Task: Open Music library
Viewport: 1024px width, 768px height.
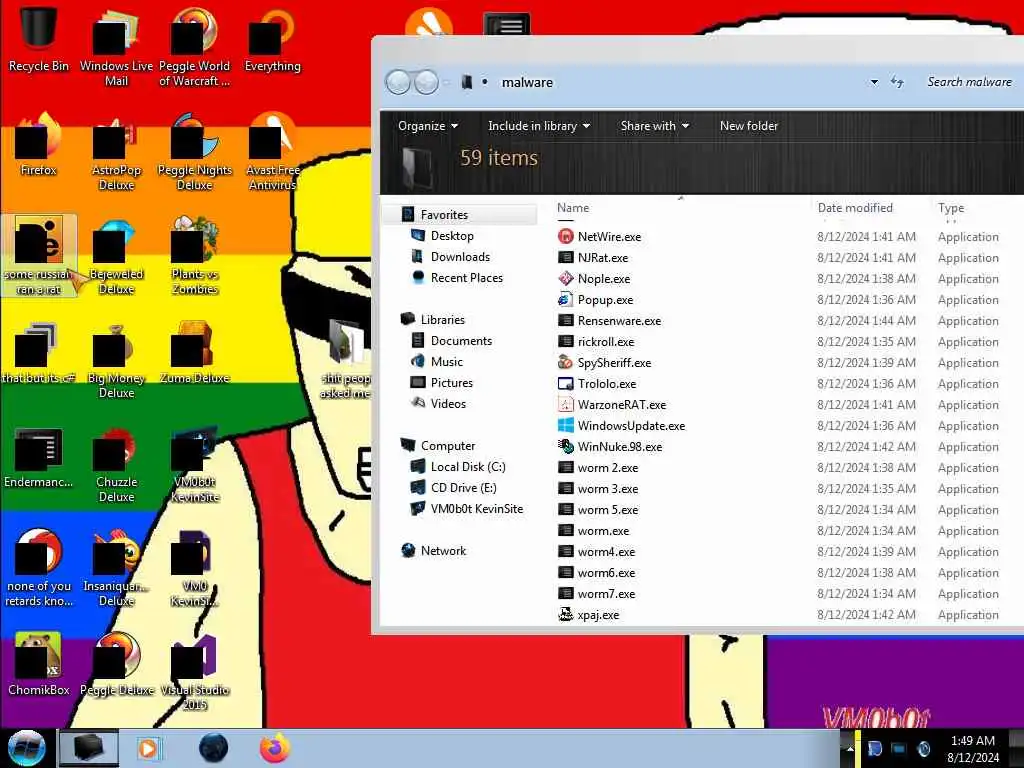Action: point(446,361)
